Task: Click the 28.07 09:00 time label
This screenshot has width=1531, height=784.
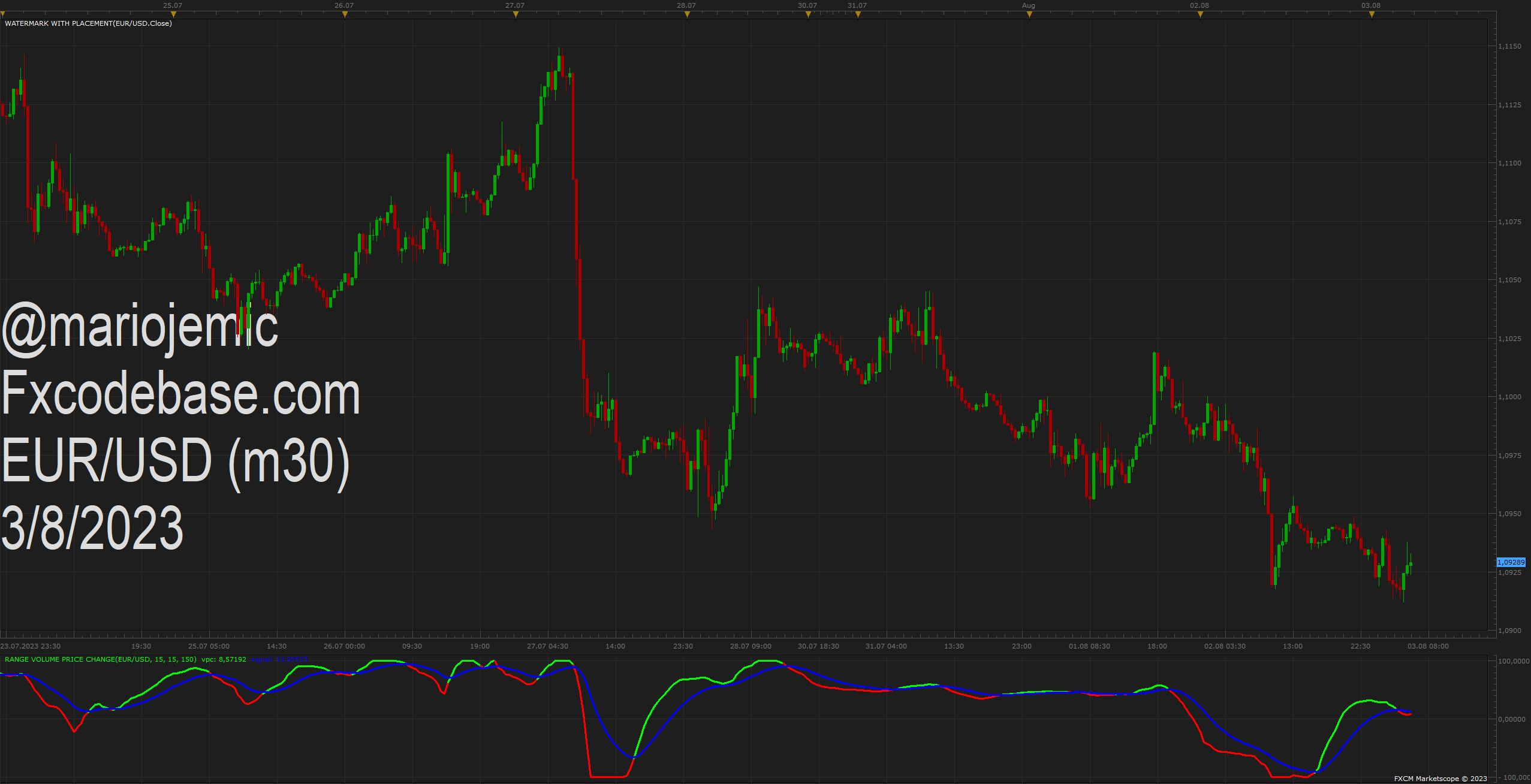Action: (x=751, y=646)
